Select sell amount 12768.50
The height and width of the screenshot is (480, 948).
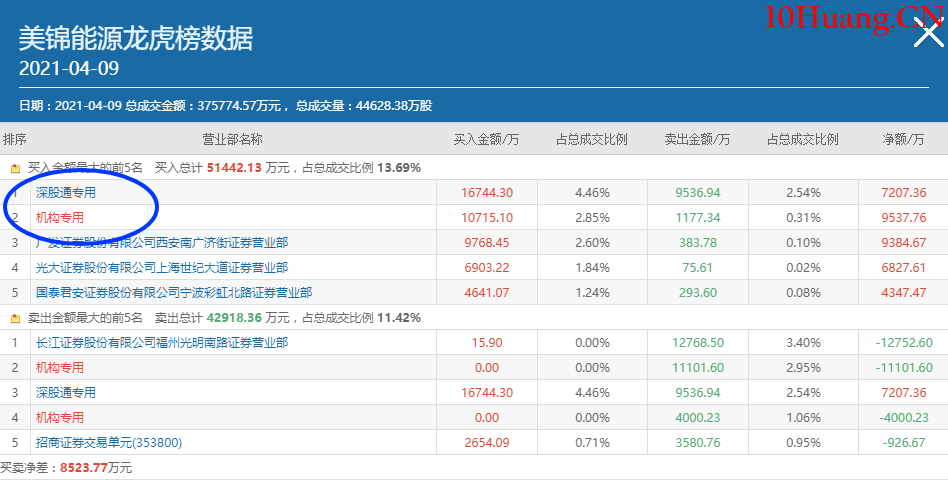tap(698, 343)
